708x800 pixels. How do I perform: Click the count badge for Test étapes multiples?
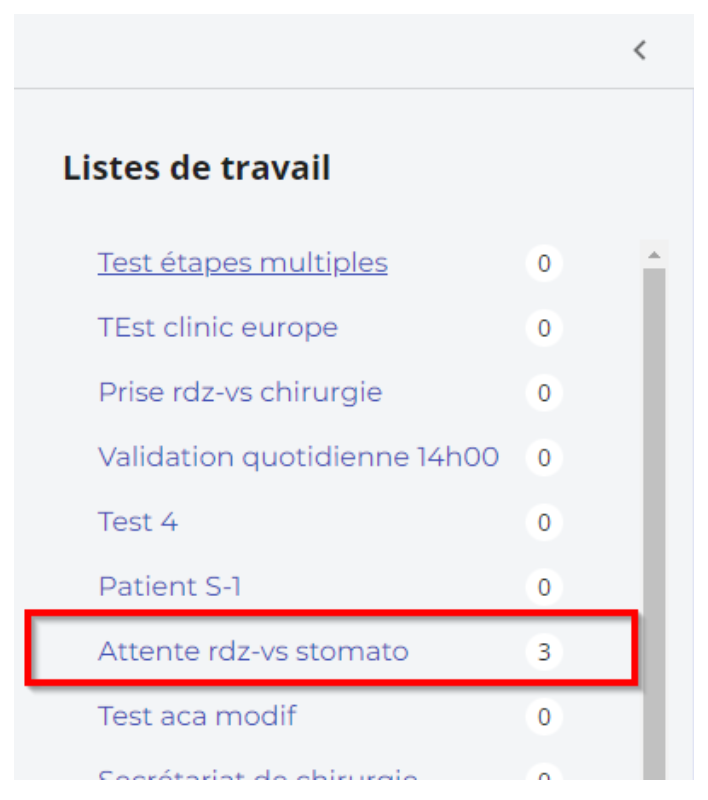point(544,264)
